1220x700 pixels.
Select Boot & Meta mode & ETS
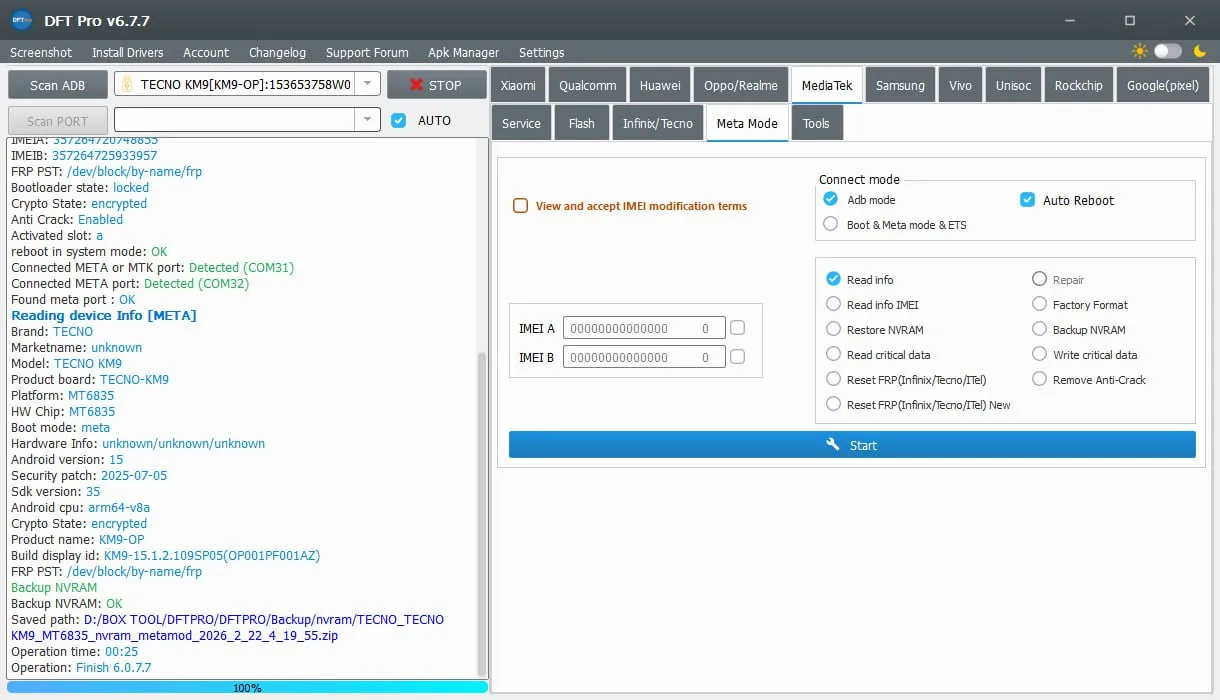830,224
